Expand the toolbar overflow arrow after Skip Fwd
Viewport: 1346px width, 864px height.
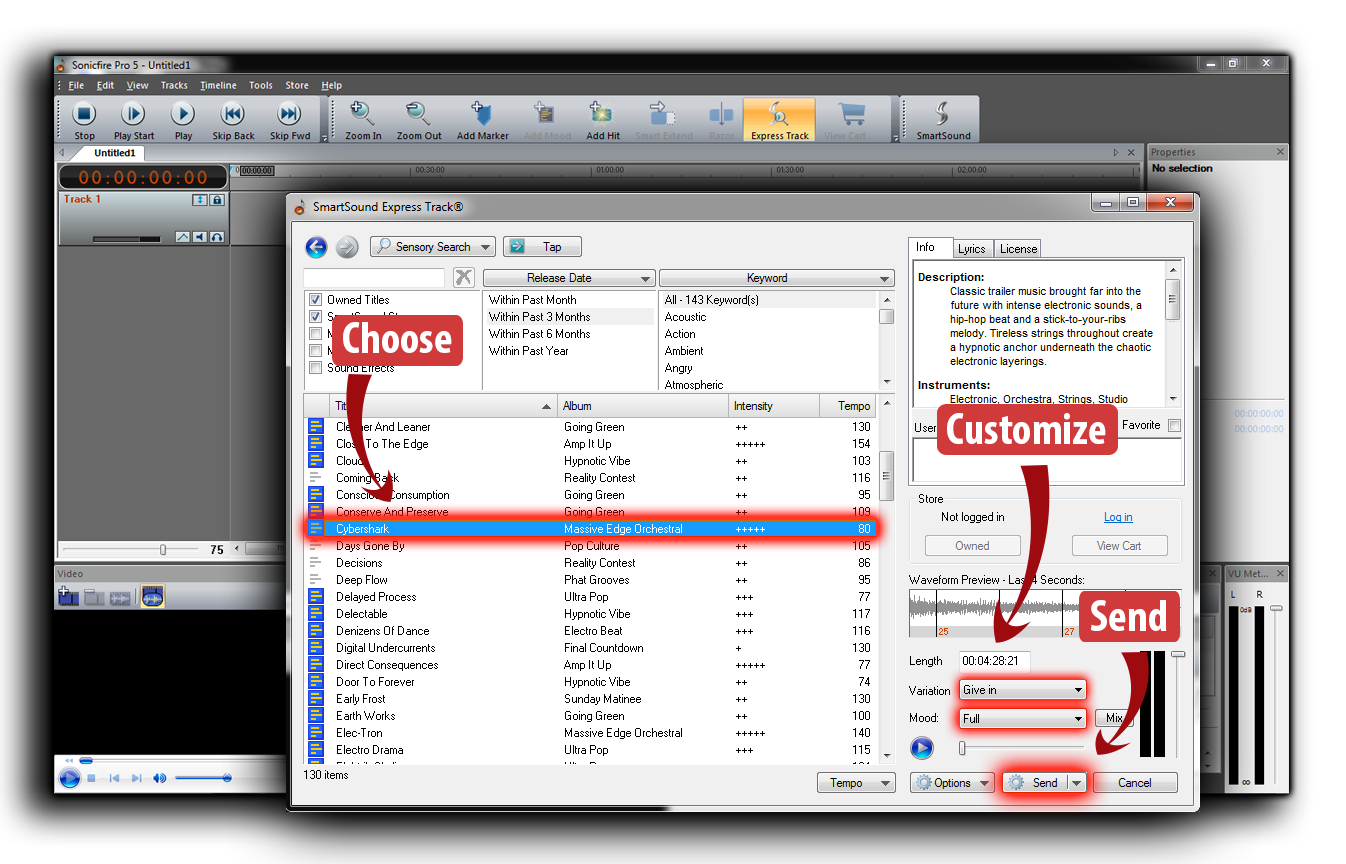pyautogui.click(x=324, y=136)
